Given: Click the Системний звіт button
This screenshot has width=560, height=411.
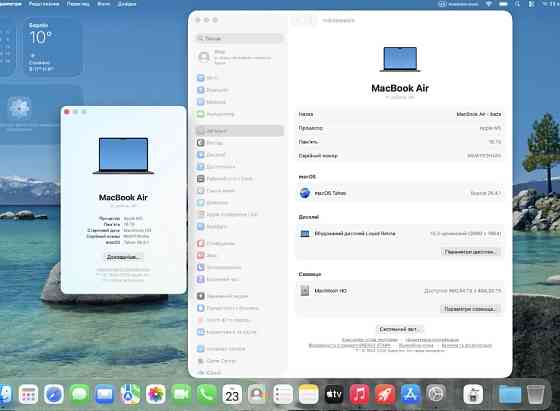Looking at the screenshot, I should point(399,329).
